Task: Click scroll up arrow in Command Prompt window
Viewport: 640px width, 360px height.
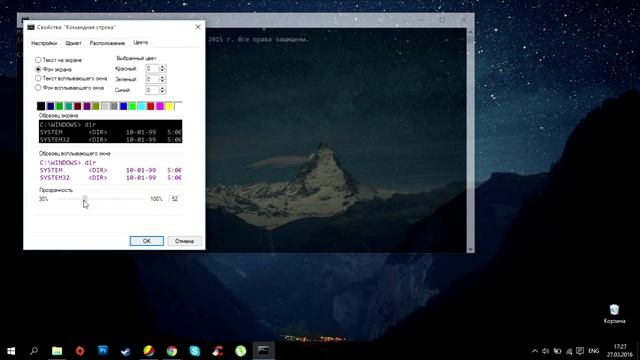Action: (x=470, y=31)
